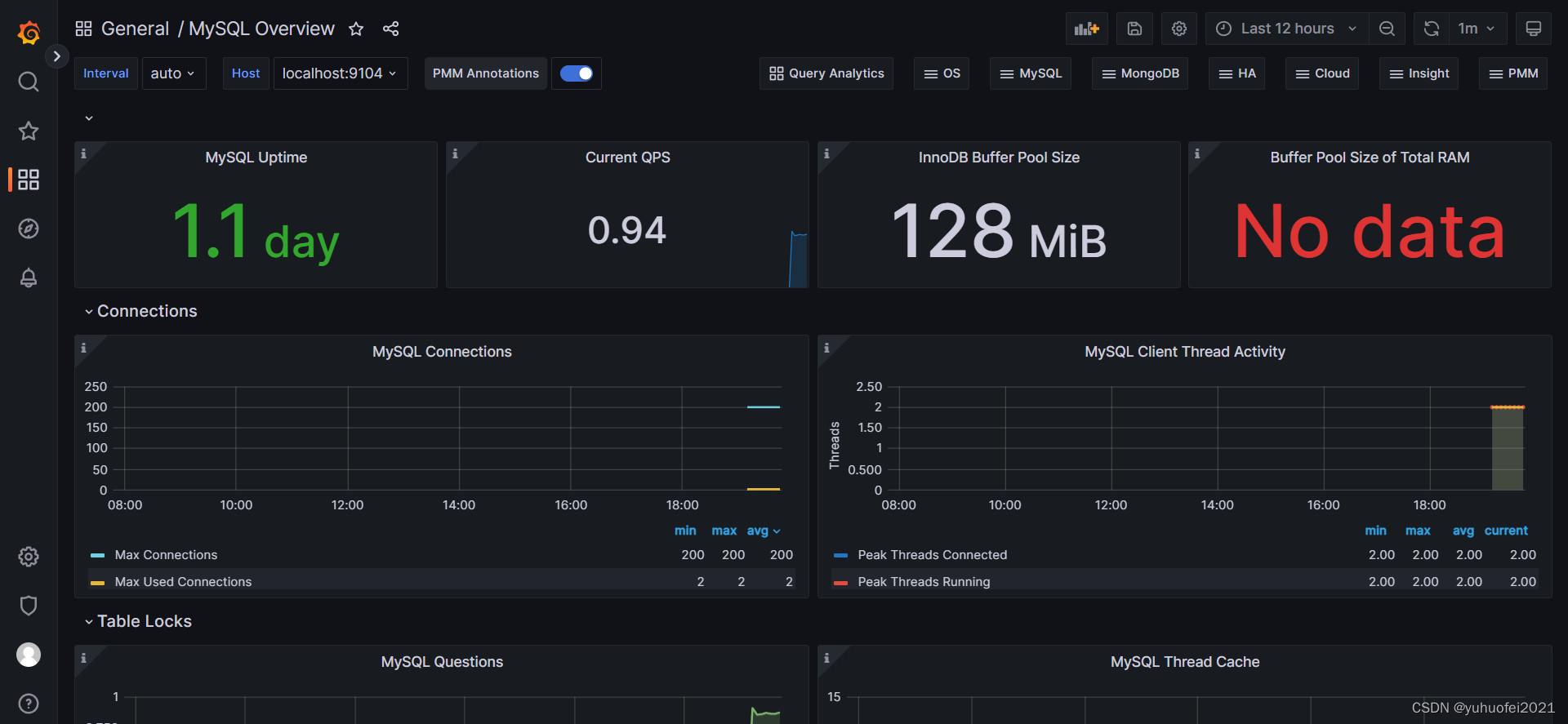Sort connections legend by min
Viewport: 1568px width, 724px height.
(x=685, y=531)
